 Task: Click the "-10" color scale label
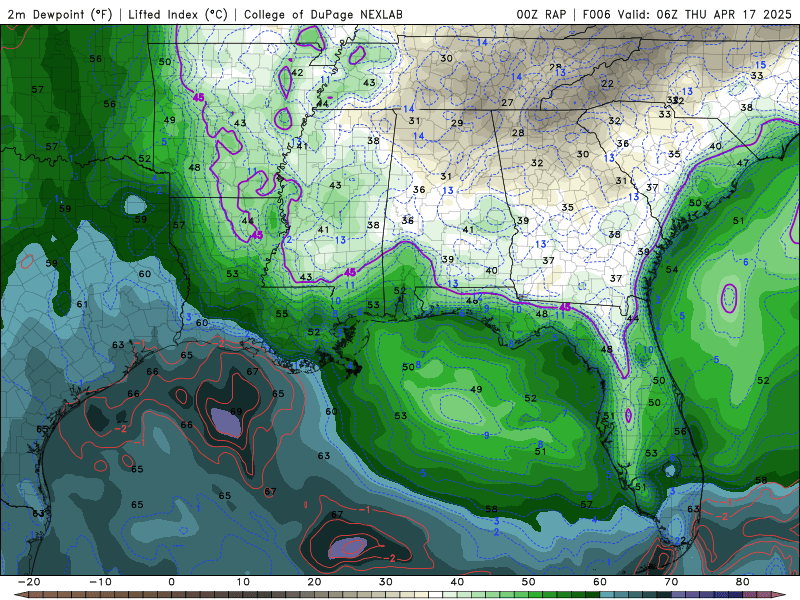point(100,582)
